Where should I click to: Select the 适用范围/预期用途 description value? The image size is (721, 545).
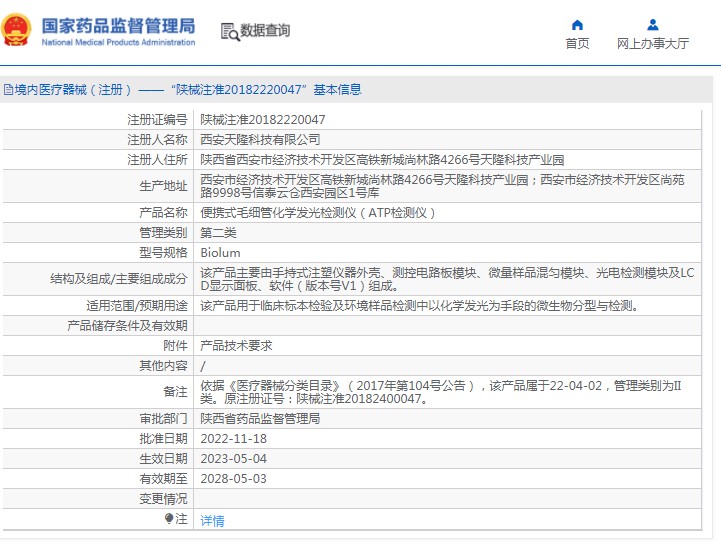419,305
